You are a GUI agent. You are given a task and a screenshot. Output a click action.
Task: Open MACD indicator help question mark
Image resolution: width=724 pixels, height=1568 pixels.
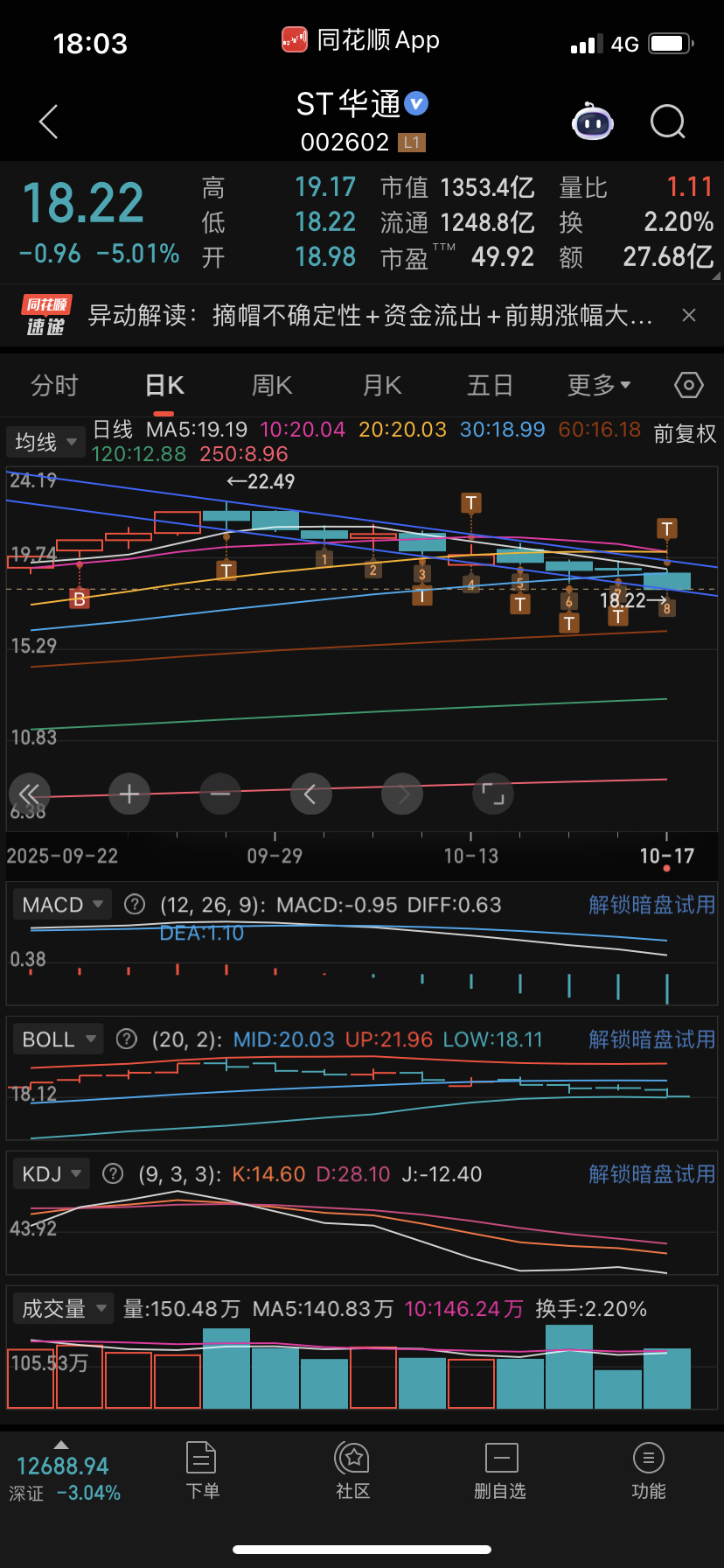135,904
